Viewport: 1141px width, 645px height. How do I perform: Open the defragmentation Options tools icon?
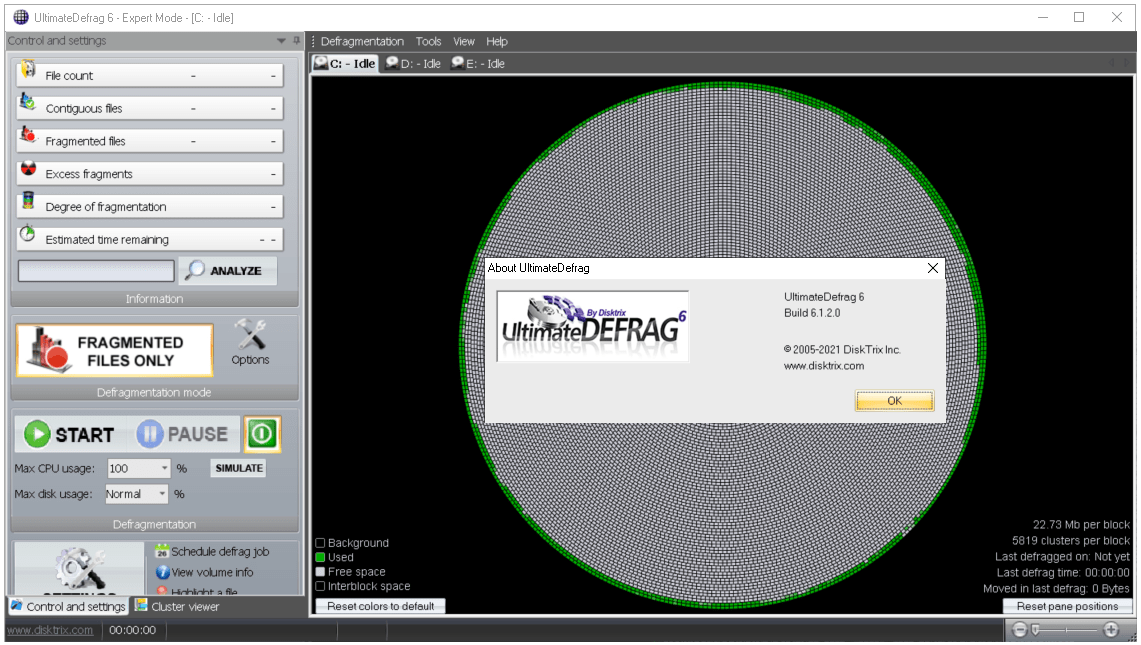tap(250, 341)
